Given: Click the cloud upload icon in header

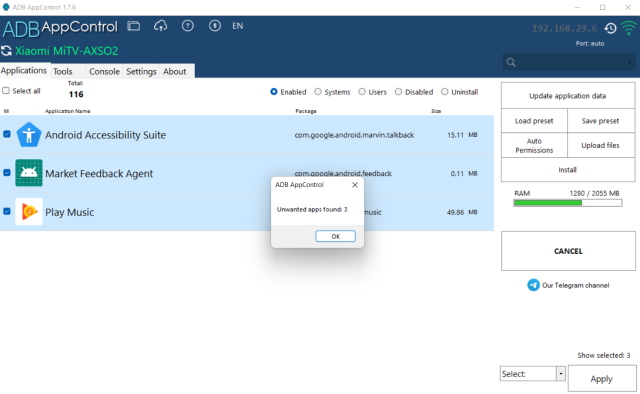Looking at the screenshot, I should [x=160, y=26].
